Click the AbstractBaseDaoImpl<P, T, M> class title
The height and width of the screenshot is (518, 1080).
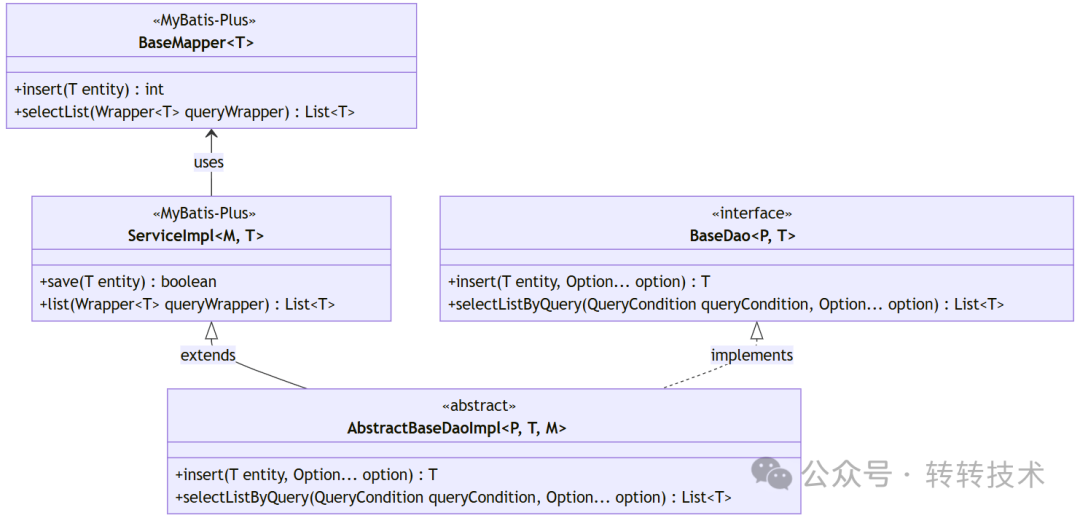457,428
